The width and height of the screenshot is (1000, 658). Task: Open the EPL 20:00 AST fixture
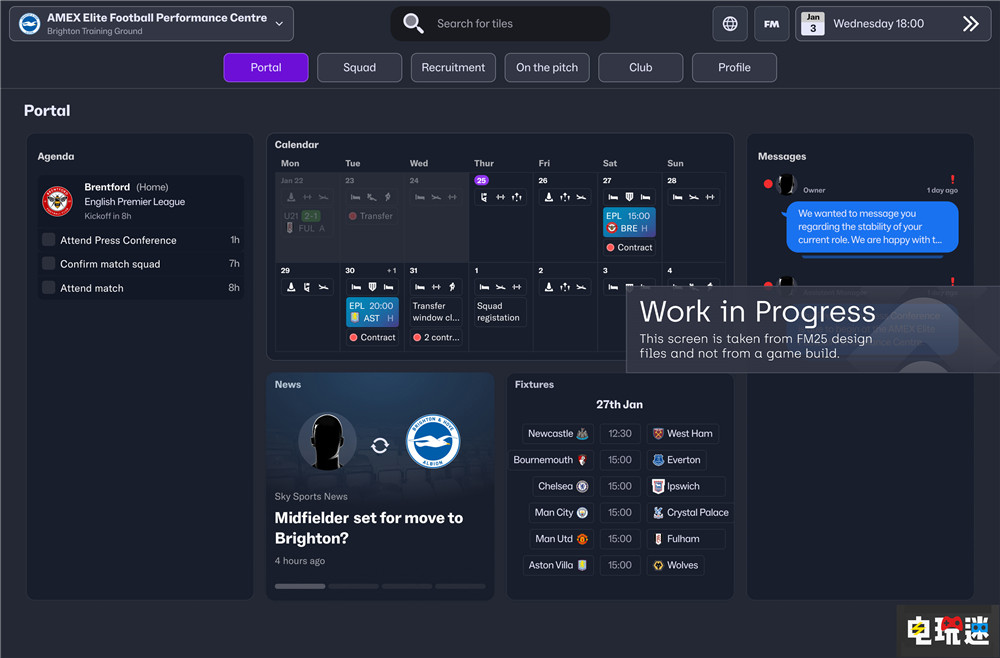(x=372, y=312)
